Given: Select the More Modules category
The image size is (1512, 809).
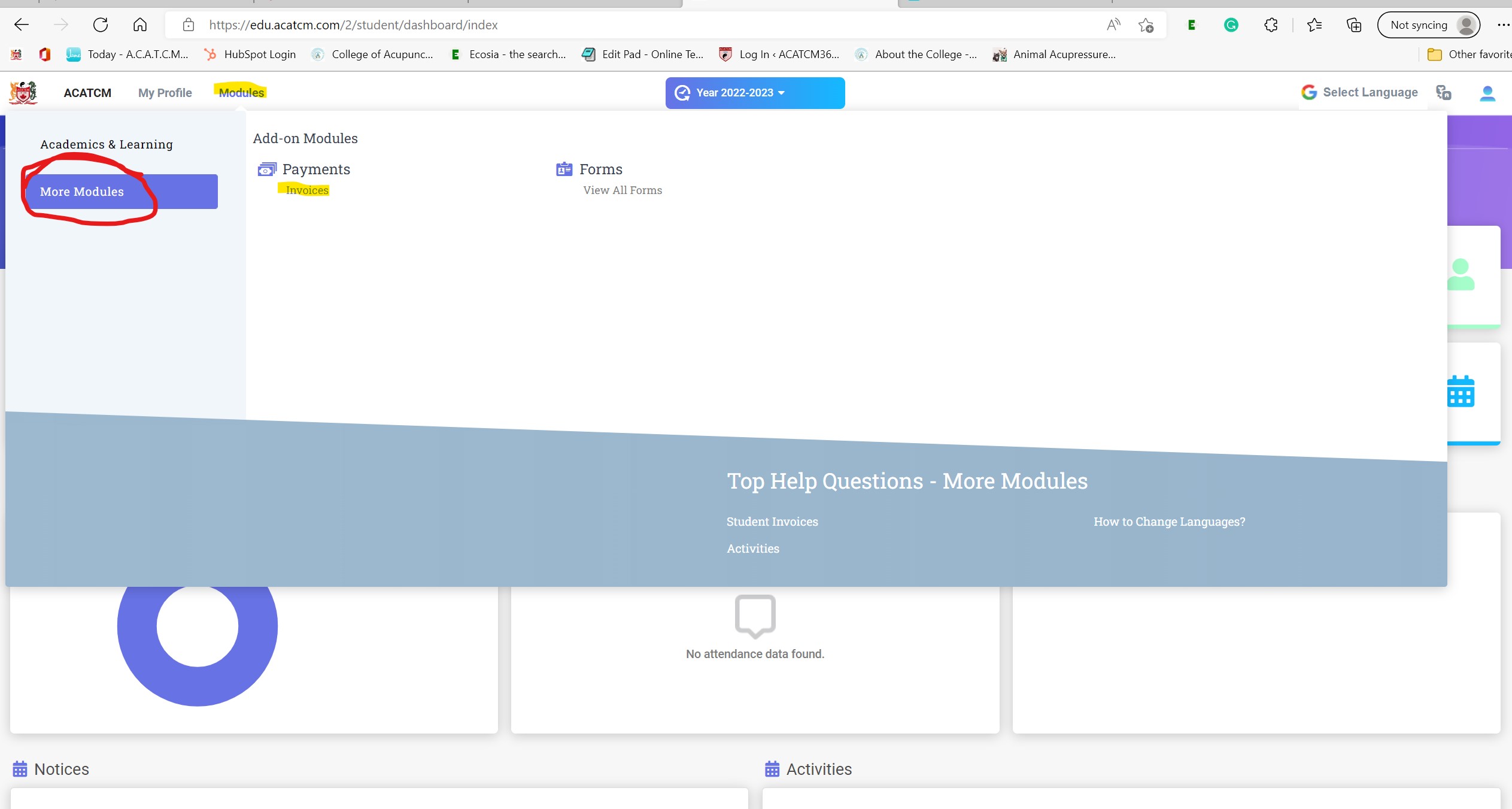Looking at the screenshot, I should (x=122, y=192).
